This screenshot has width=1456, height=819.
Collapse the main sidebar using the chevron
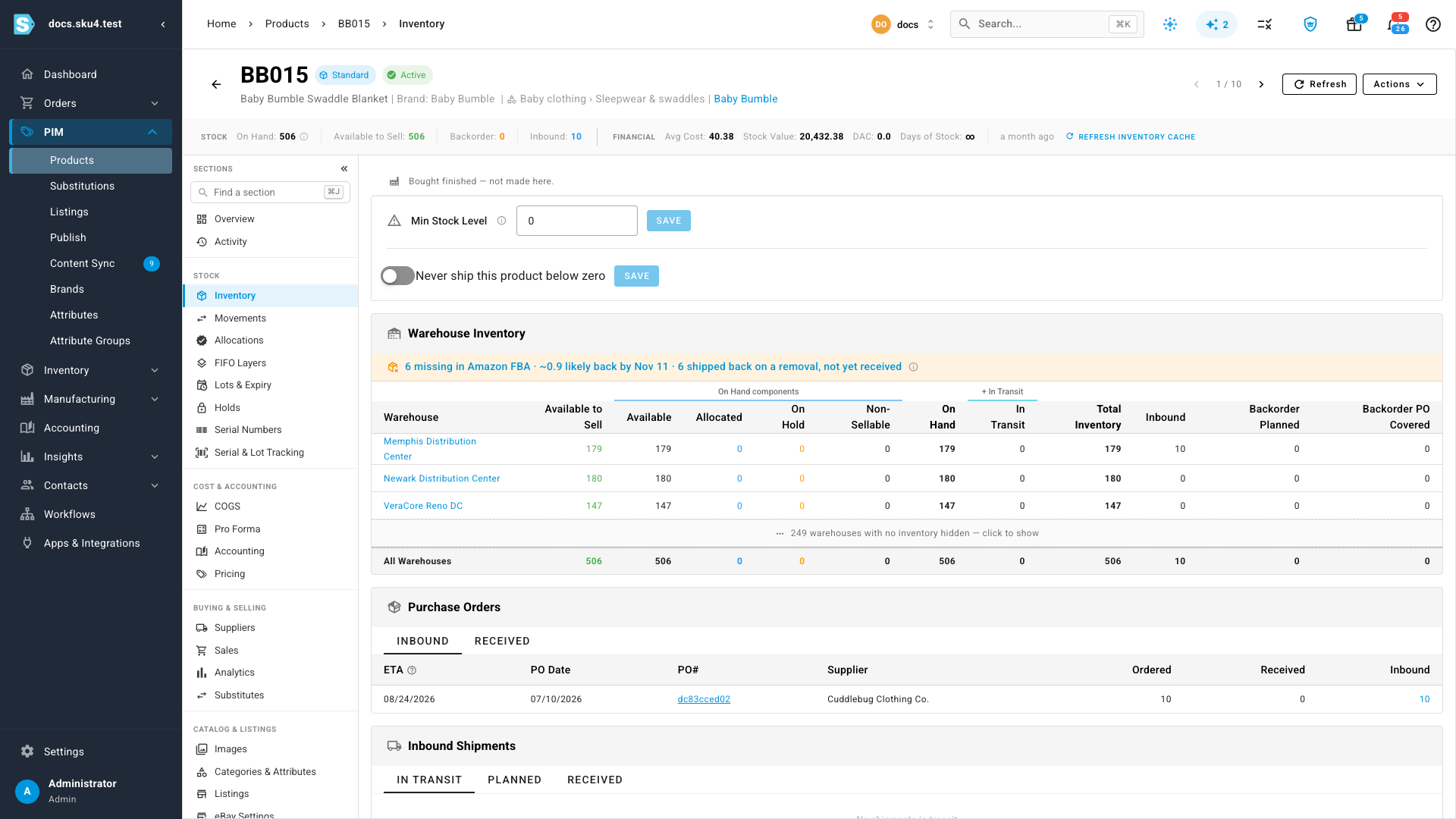tap(163, 24)
